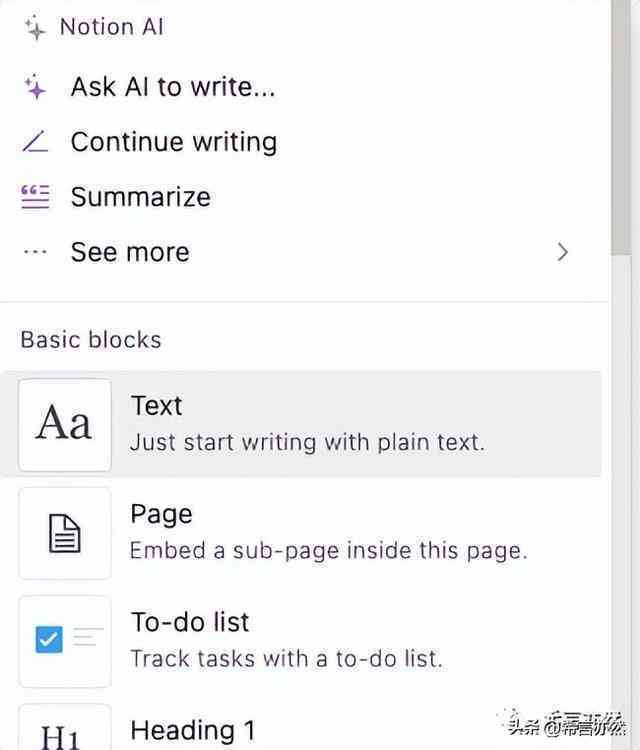640x750 pixels.
Task: Click the blue To-do checkbox icon
Action: click(49, 639)
